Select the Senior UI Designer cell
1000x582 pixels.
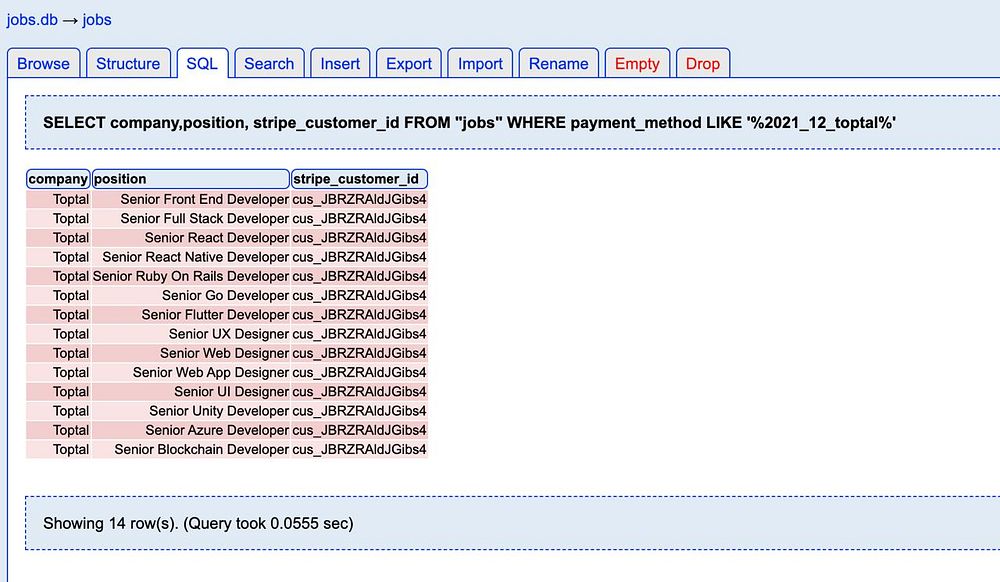[x=191, y=391]
